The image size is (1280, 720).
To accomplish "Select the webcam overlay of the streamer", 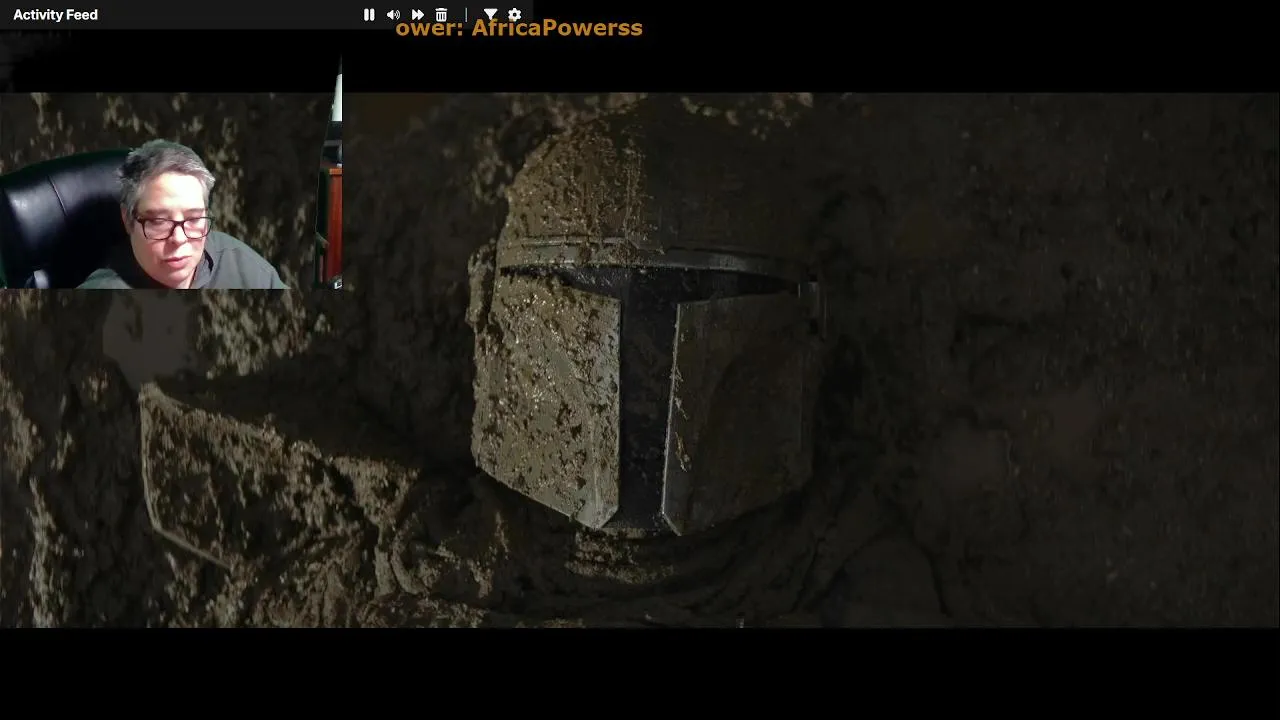I will [x=171, y=175].
